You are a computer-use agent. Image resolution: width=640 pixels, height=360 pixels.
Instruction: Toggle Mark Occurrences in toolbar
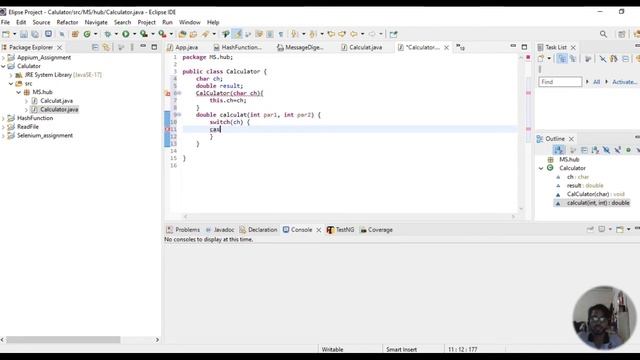[237, 34]
